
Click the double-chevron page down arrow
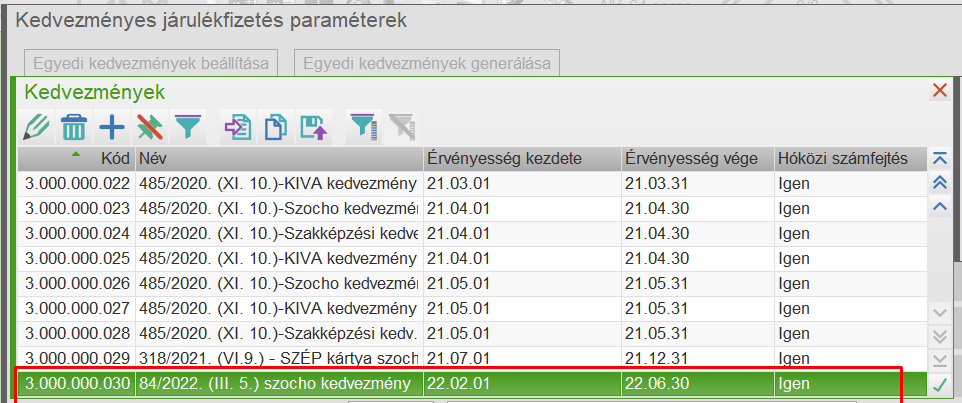click(x=939, y=336)
